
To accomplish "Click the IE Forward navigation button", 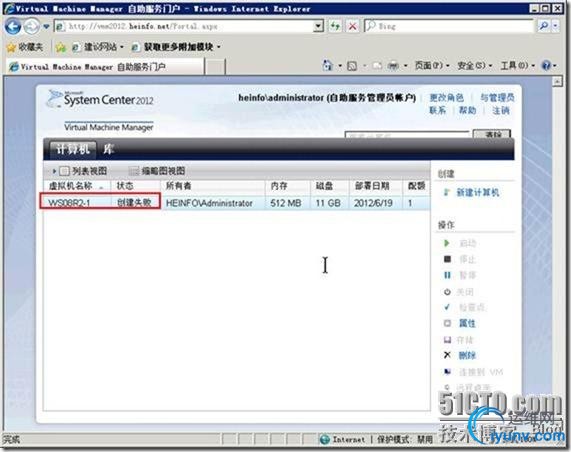I will [x=32, y=27].
